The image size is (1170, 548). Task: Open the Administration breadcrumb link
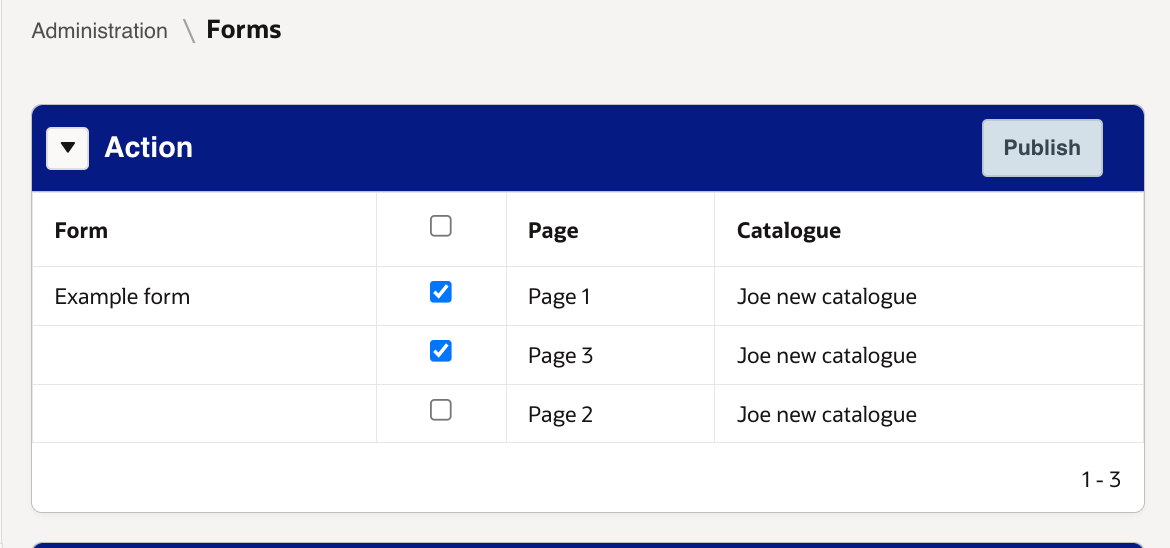[x=100, y=31]
